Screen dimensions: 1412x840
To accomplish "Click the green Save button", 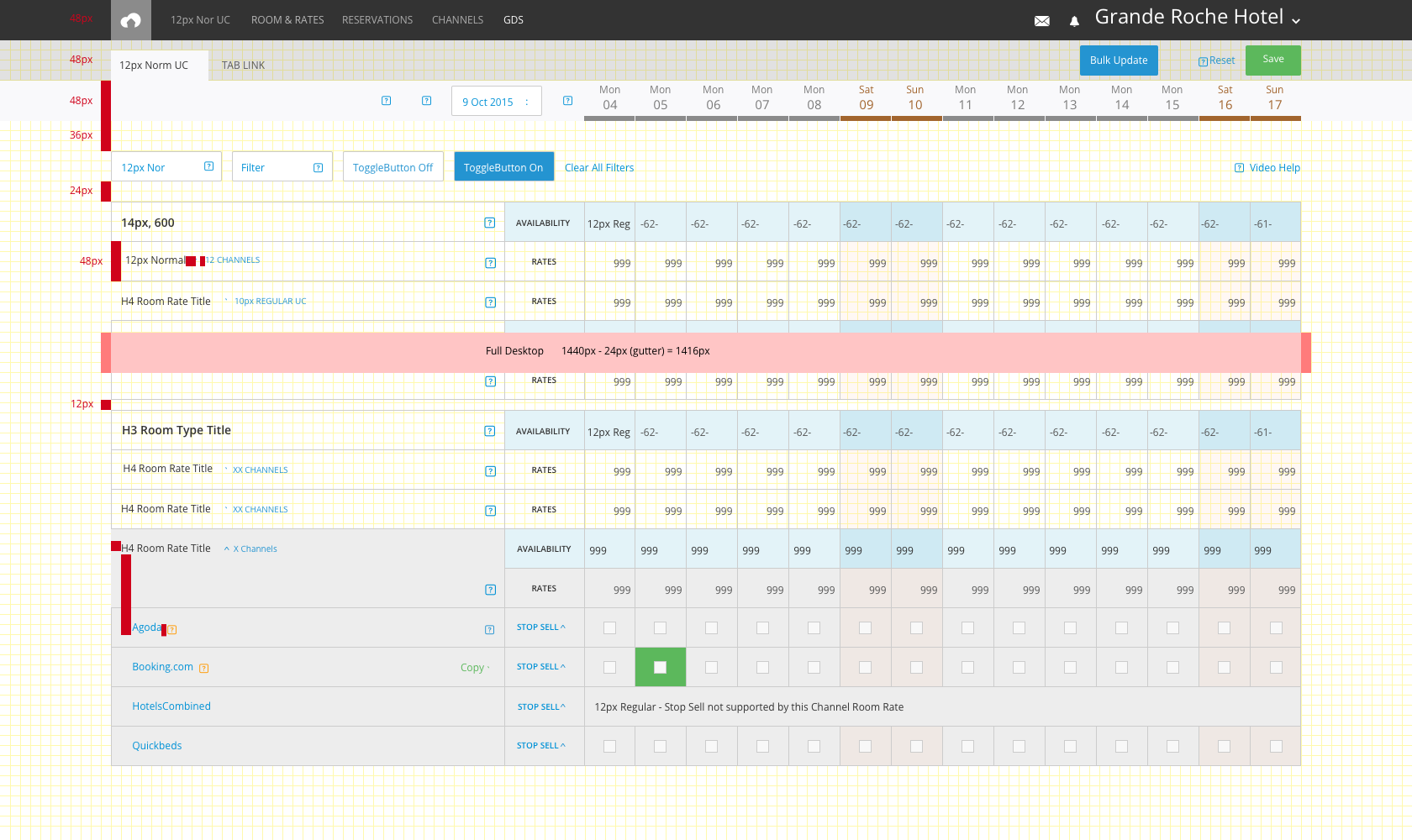I will coord(1273,60).
